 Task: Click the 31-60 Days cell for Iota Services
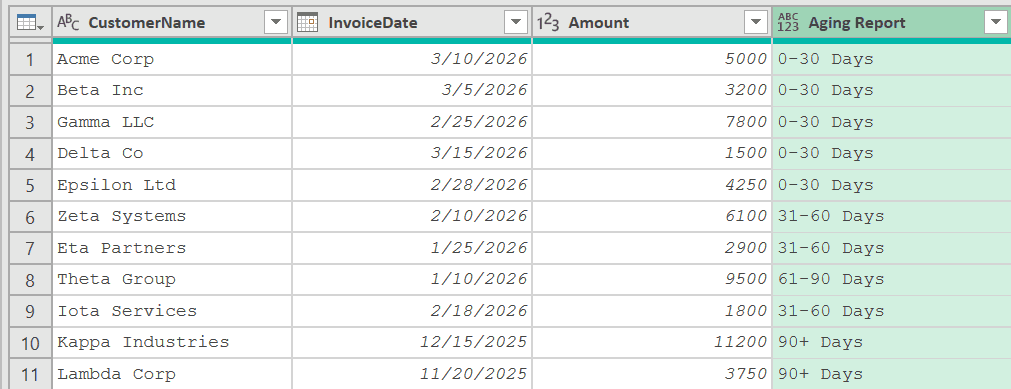(892, 311)
